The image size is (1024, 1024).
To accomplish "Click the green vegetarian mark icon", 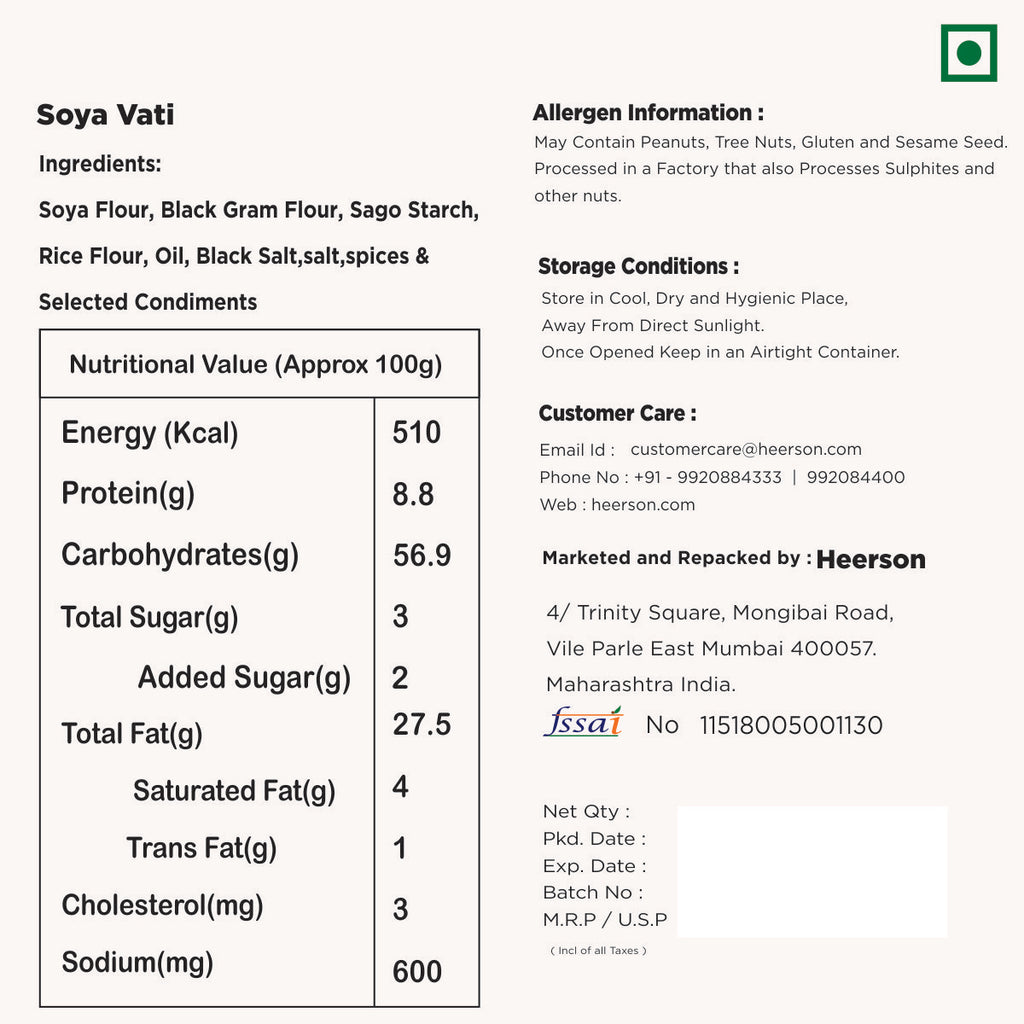I will point(968,53).
